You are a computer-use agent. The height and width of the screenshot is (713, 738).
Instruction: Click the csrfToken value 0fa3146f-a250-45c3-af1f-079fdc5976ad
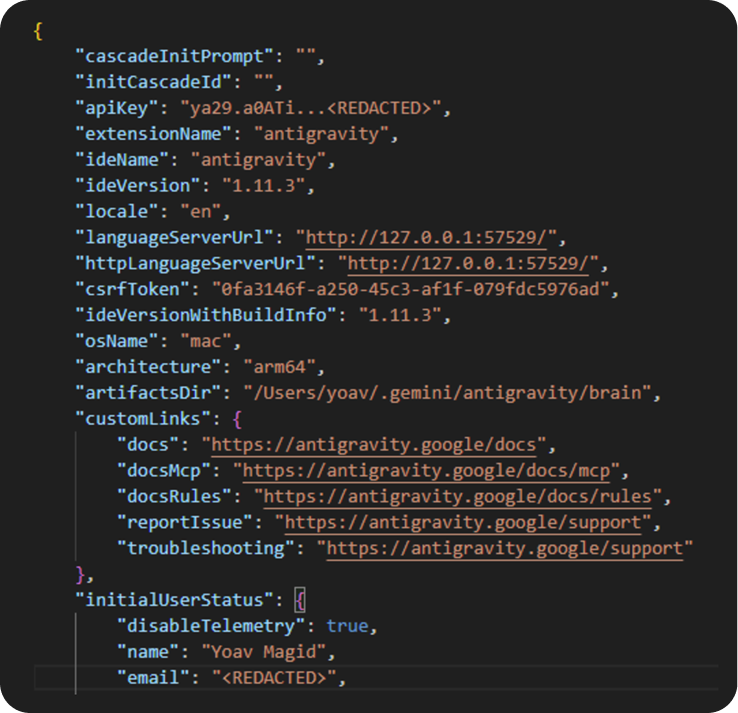pos(410,289)
